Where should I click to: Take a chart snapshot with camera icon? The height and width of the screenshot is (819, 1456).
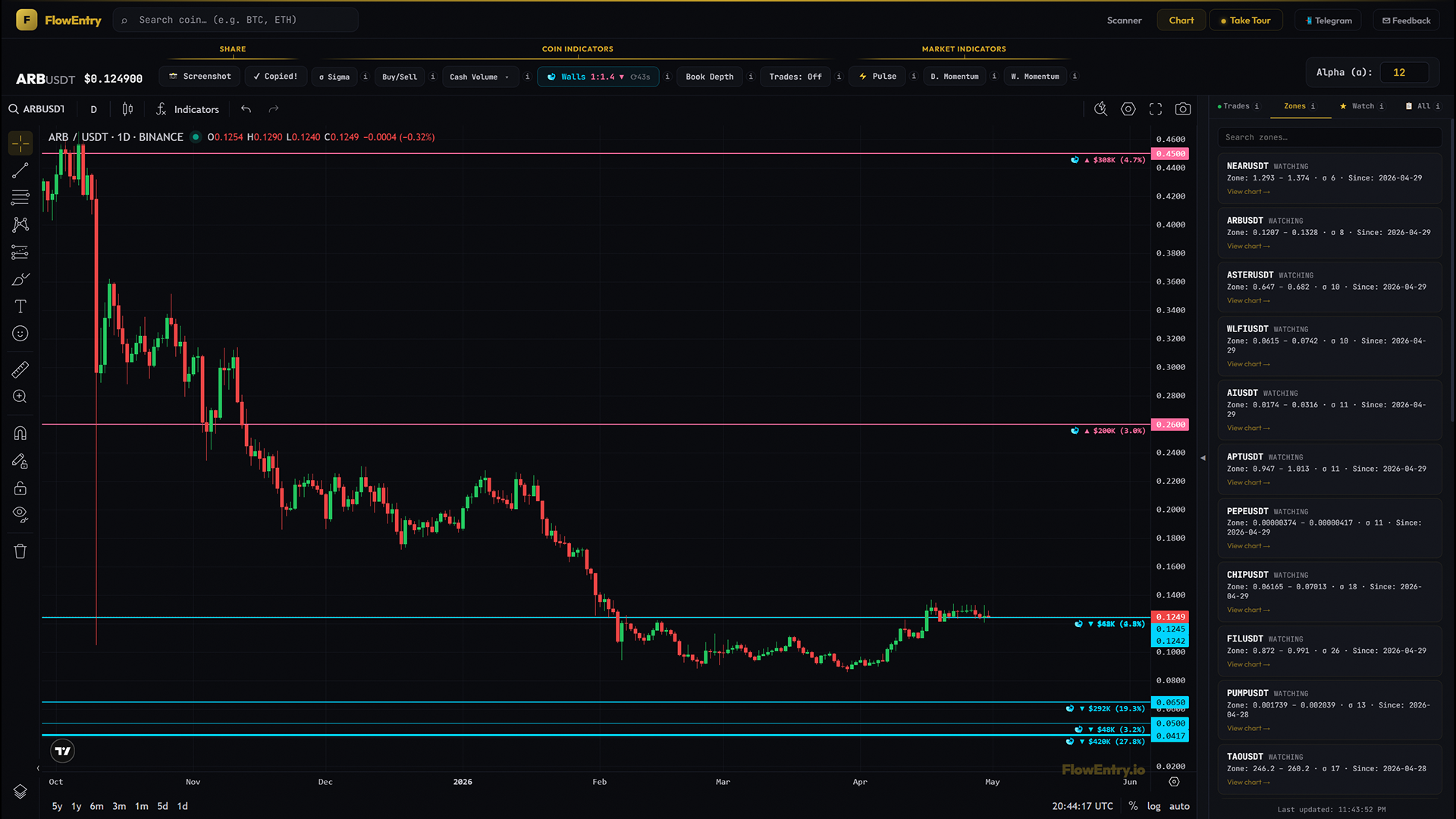point(1183,109)
